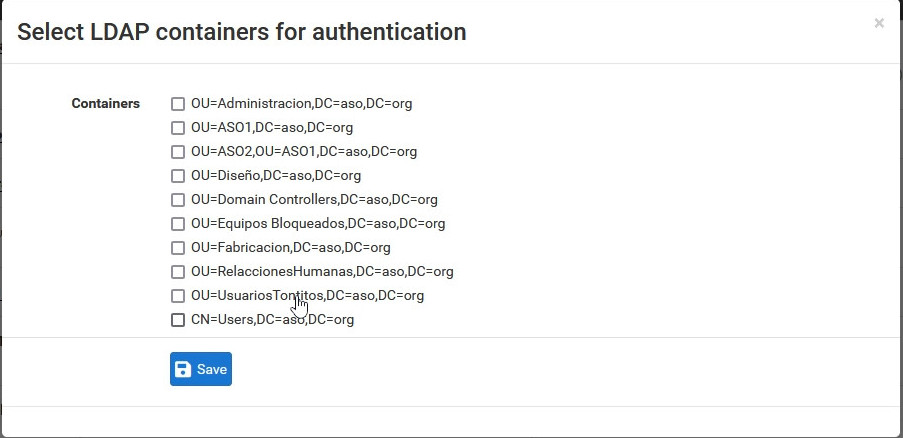Image resolution: width=903 pixels, height=438 pixels.
Task: Click the 'OU=Equipos Bloqueados,DC=aso,DC=org' label text
Action: [x=318, y=224]
